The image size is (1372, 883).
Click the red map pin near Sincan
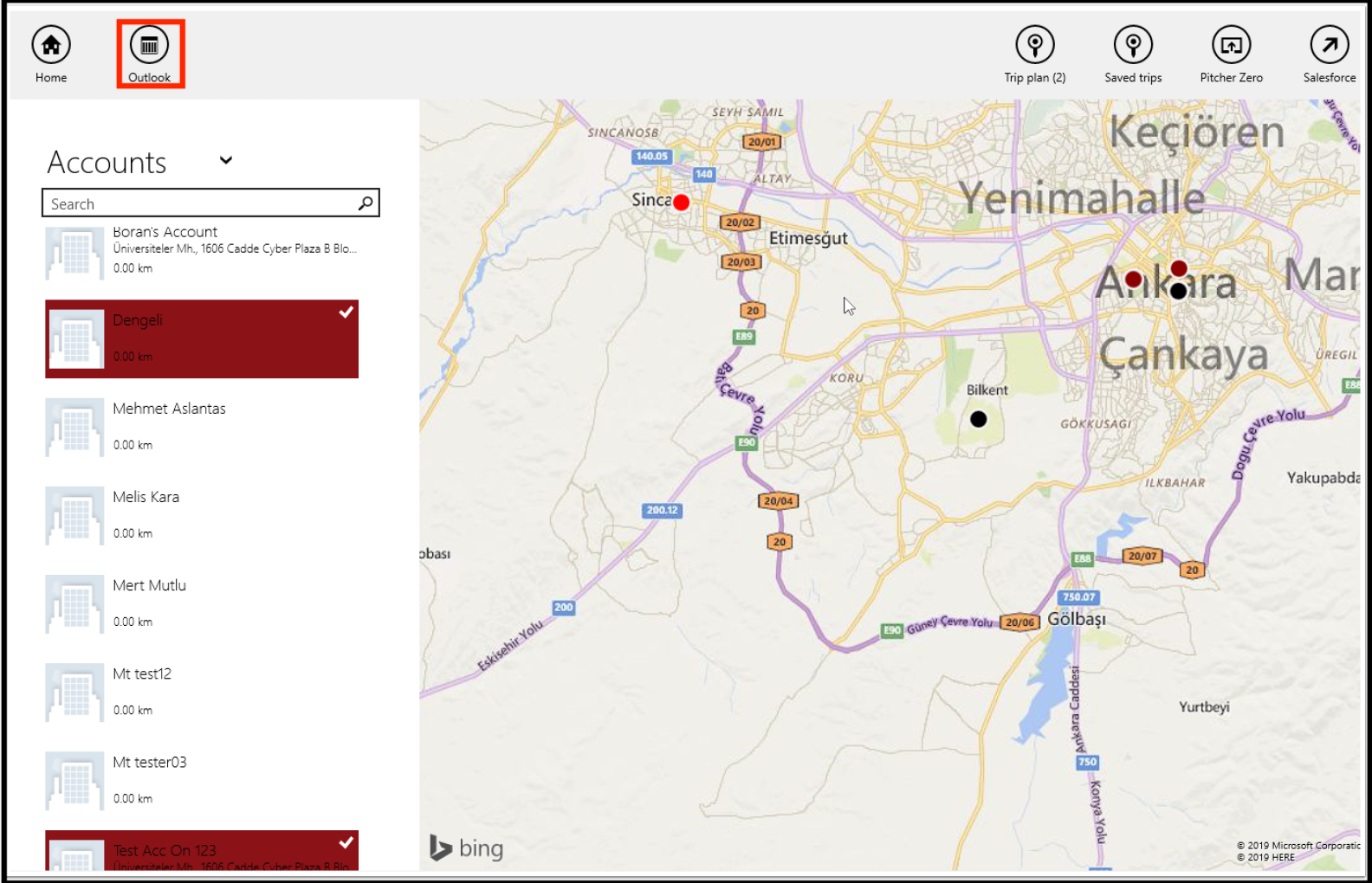point(682,203)
